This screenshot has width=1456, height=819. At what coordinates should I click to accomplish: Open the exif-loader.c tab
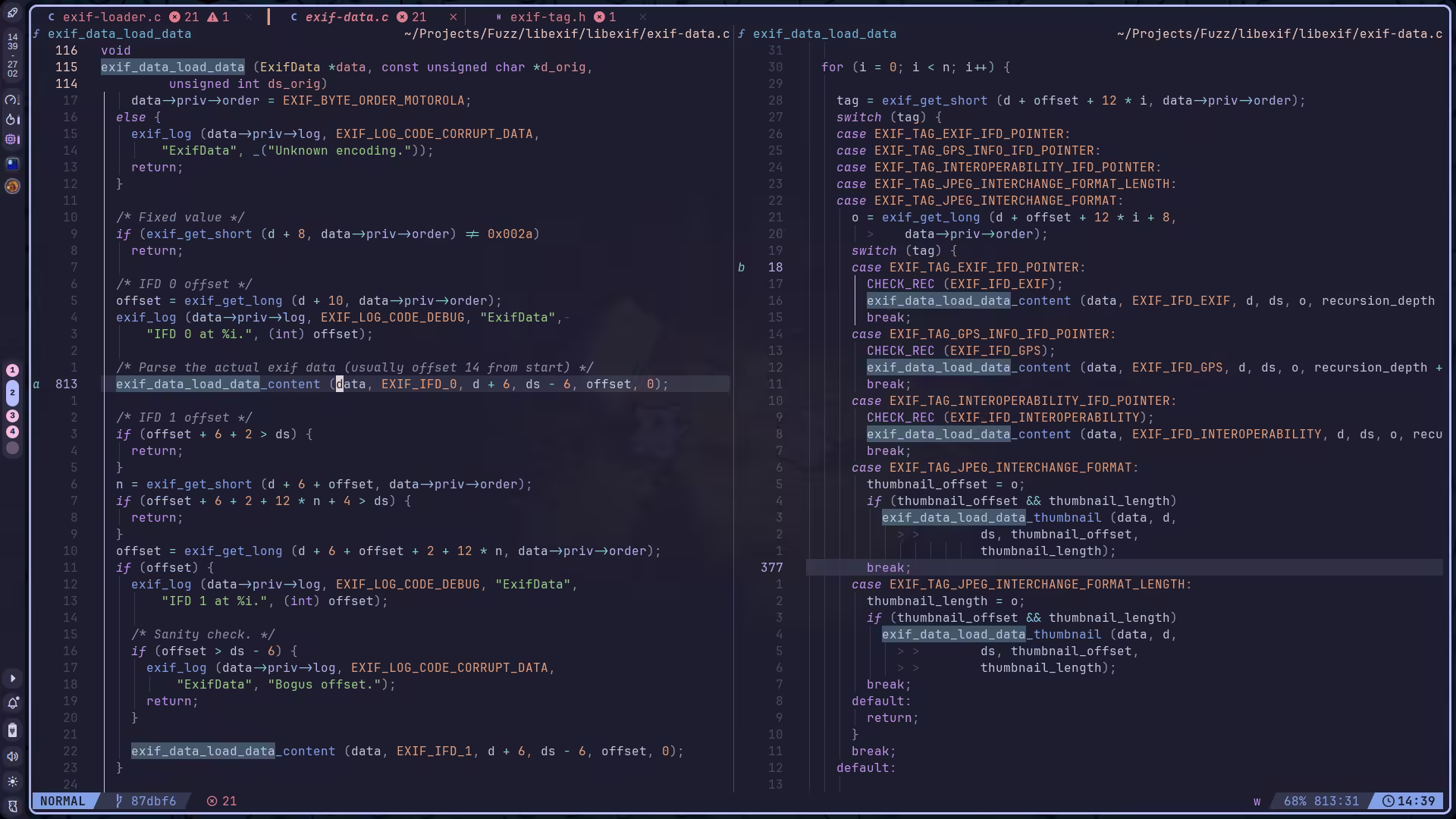click(x=111, y=17)
